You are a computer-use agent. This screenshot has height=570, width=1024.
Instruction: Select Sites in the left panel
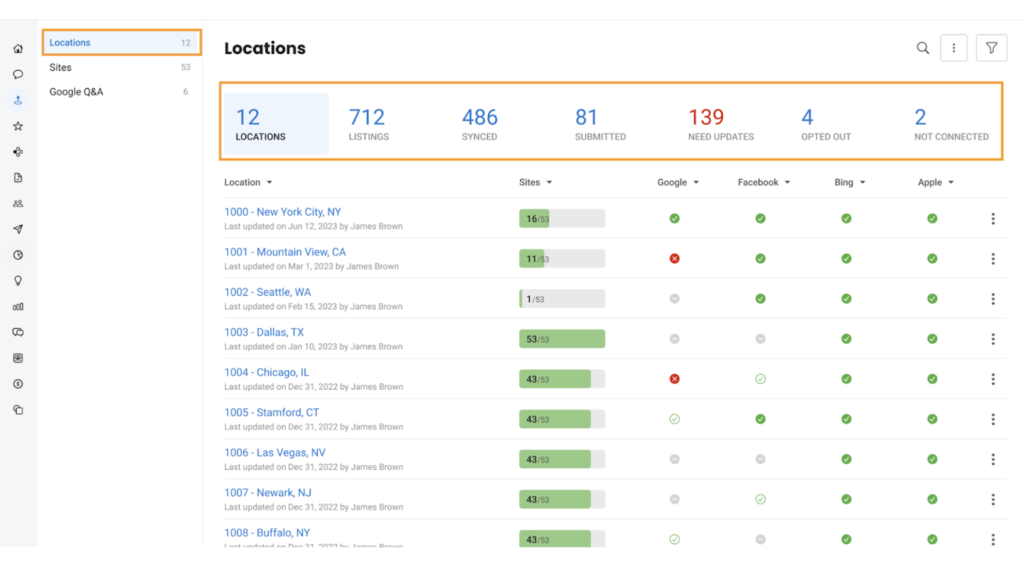121,67
